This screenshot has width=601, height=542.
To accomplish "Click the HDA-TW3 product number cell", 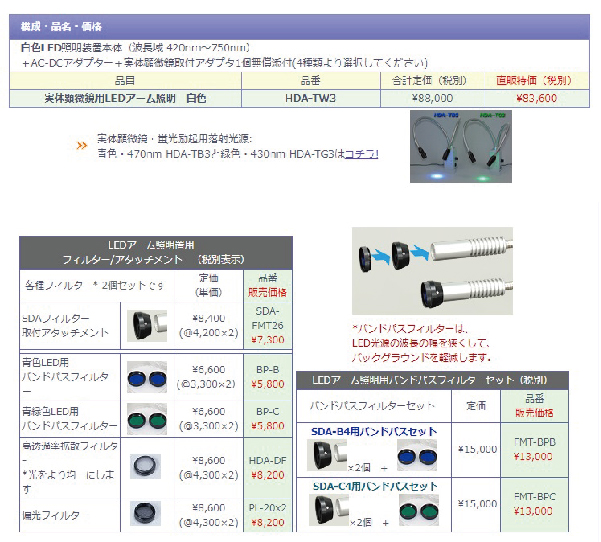I will click(310, 98).
